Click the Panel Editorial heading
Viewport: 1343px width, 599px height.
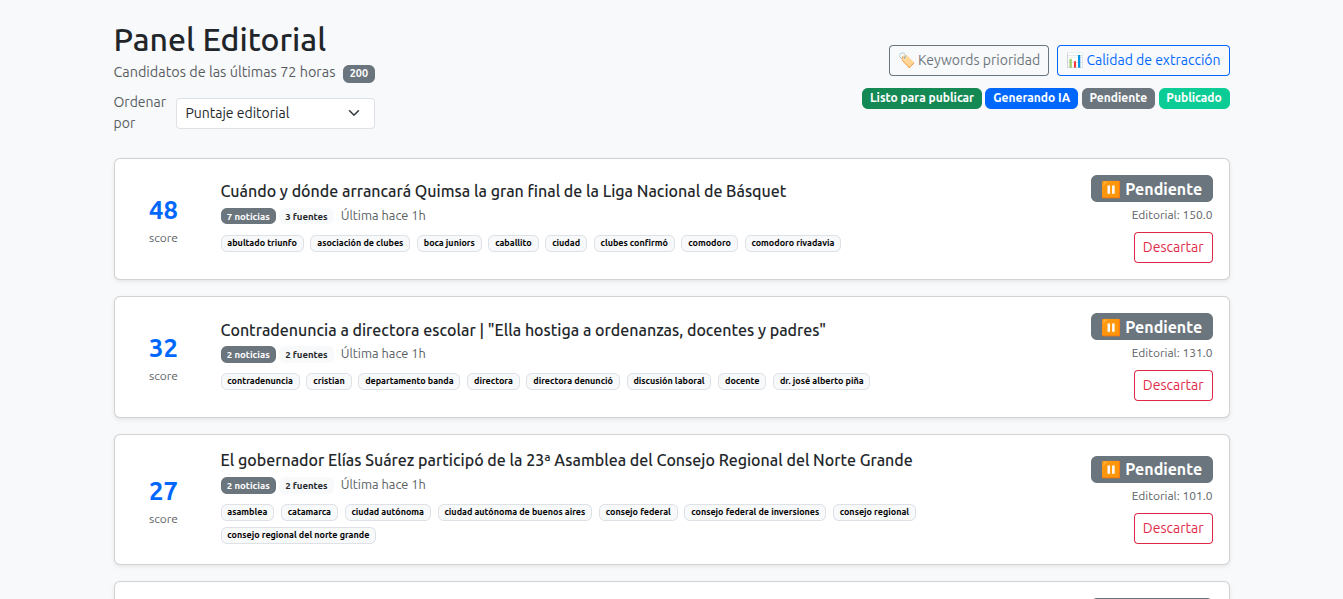220,40
